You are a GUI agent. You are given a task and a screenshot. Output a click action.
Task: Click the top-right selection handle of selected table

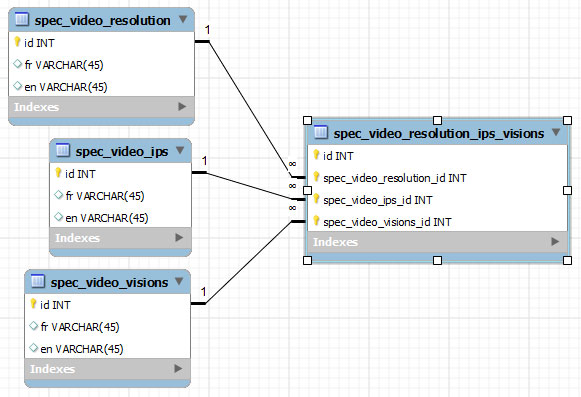567,120
